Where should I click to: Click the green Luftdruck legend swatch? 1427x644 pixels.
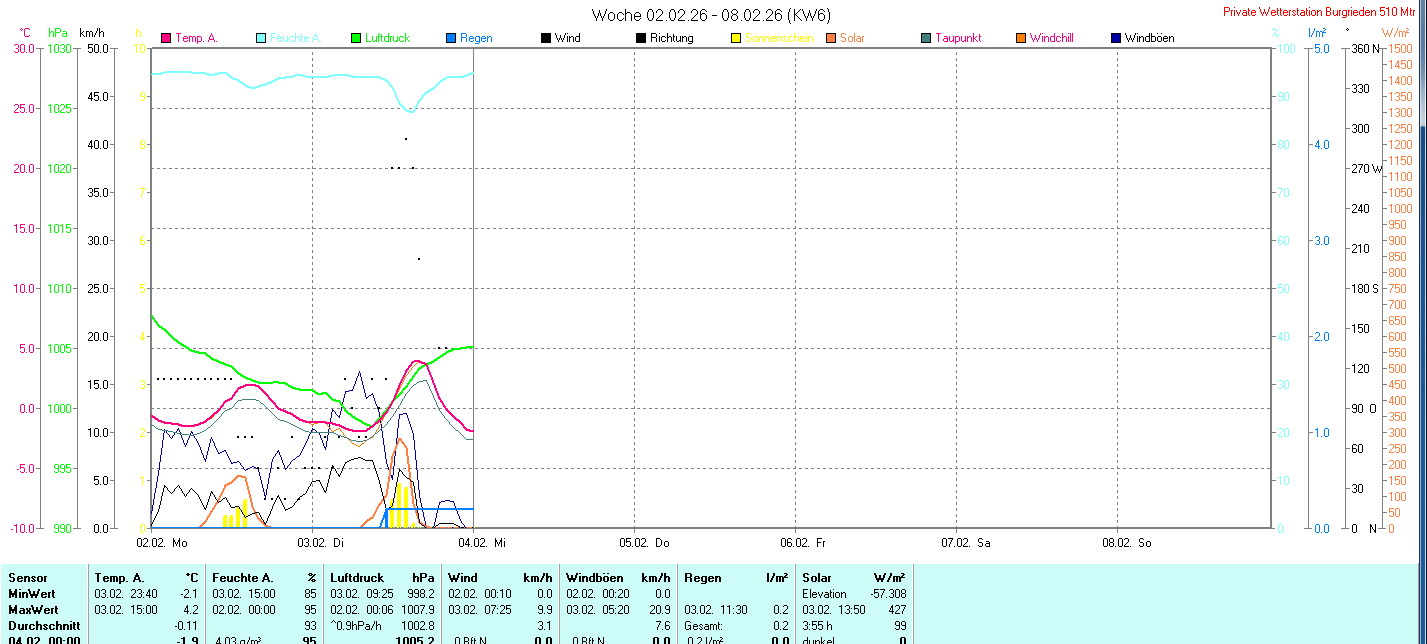pyautogui.click(x=355, y=38)
